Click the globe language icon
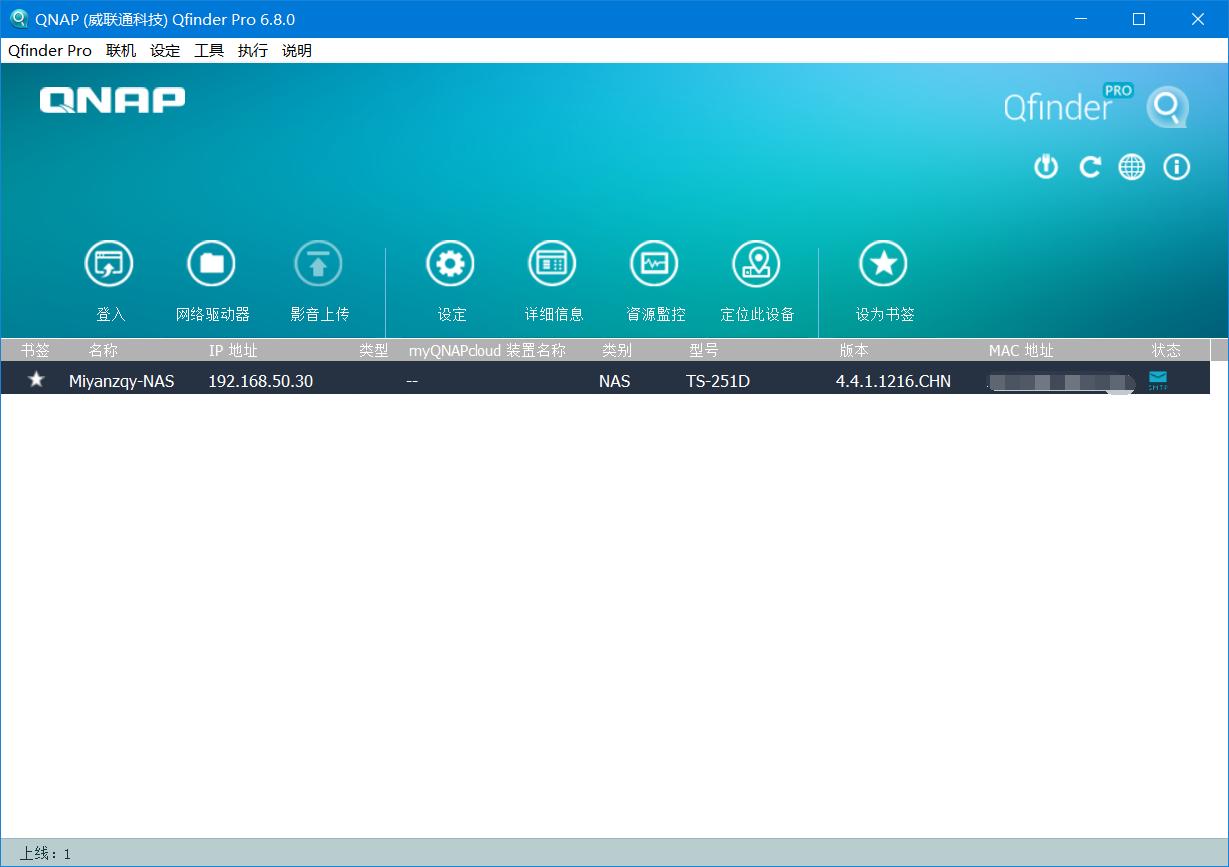1229x867 pixels. tap(1131, 167)
